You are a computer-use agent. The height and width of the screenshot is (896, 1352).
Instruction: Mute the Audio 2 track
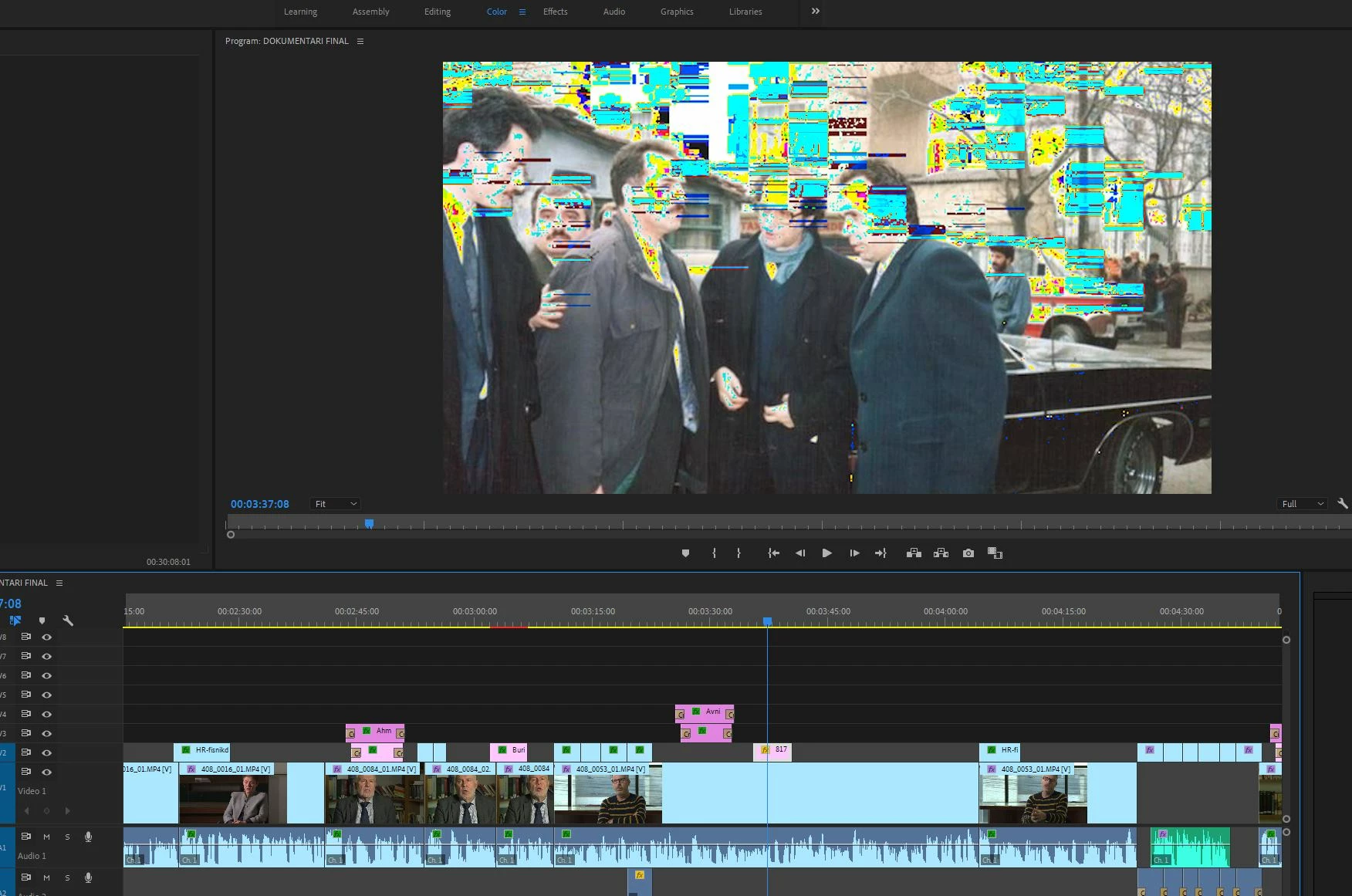pyautogui.click(x=46, y=877)
